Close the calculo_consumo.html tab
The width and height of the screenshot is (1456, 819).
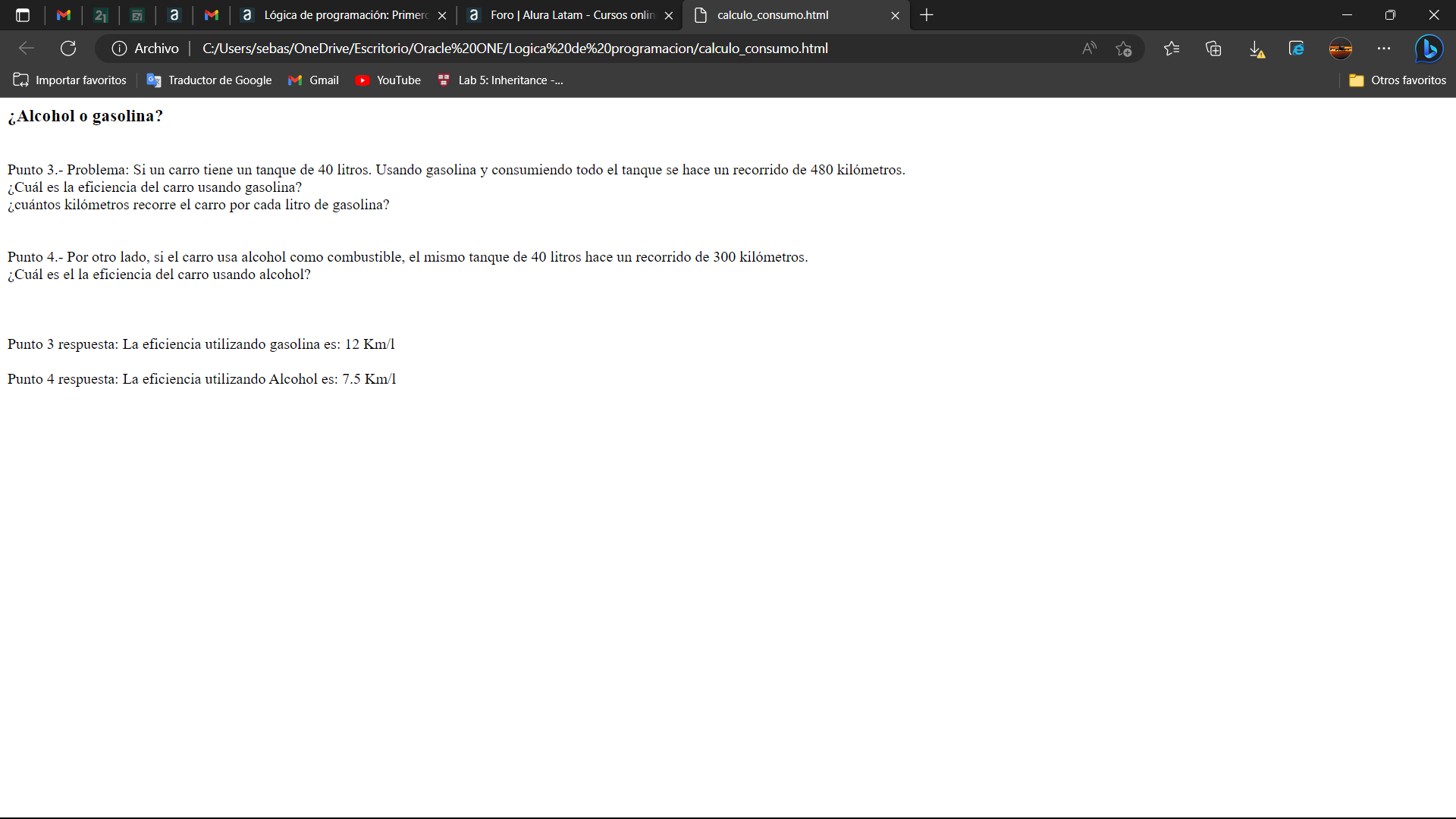pos(895,15)
